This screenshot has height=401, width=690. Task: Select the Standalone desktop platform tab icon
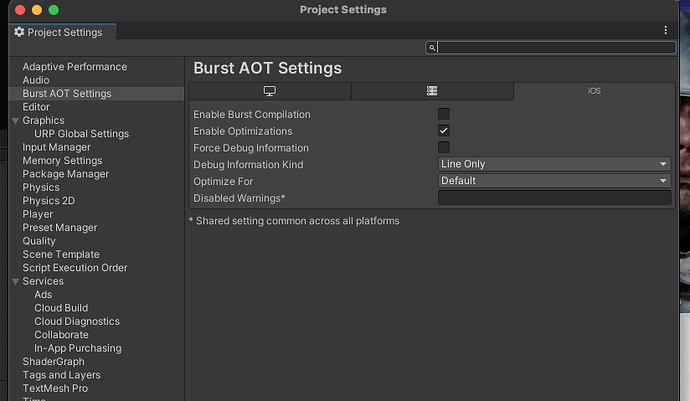click(269, 91)
